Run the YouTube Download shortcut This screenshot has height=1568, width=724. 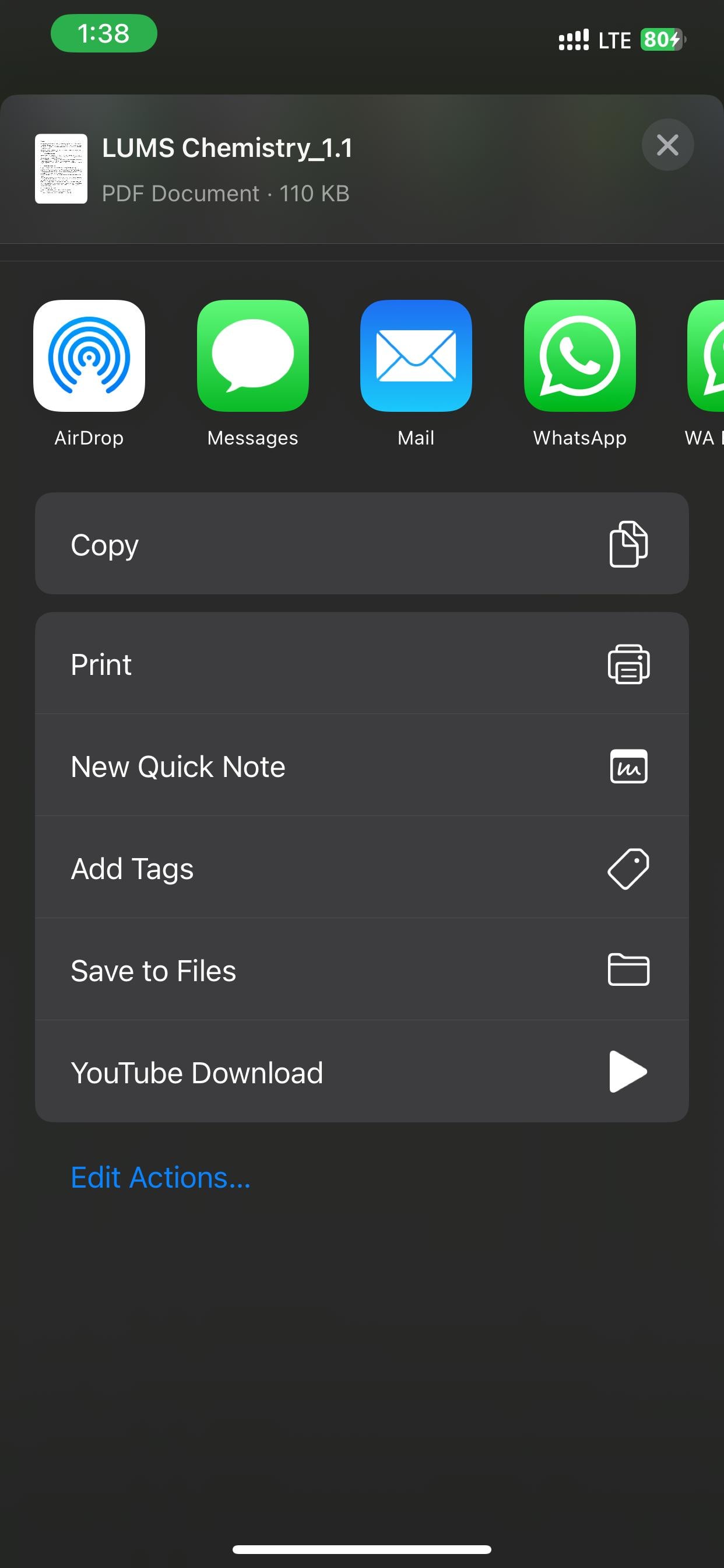pos(362,1072)
